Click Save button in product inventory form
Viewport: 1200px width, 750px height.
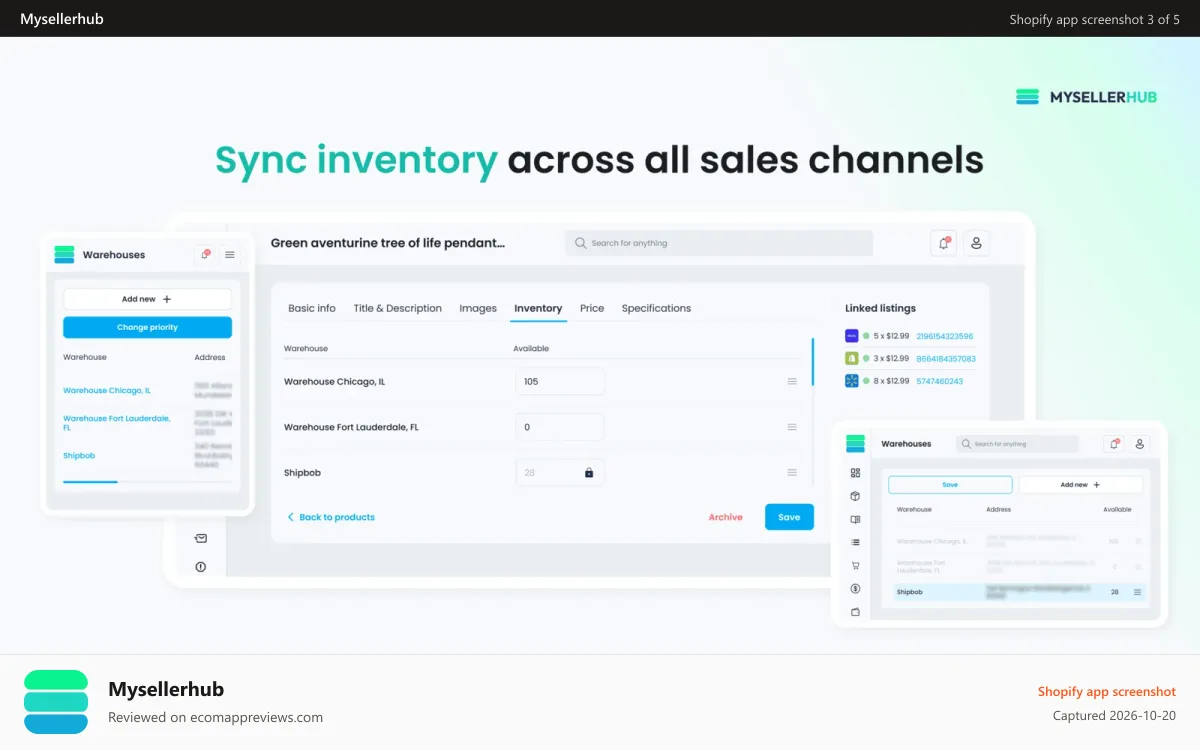[x=789, y=517]
